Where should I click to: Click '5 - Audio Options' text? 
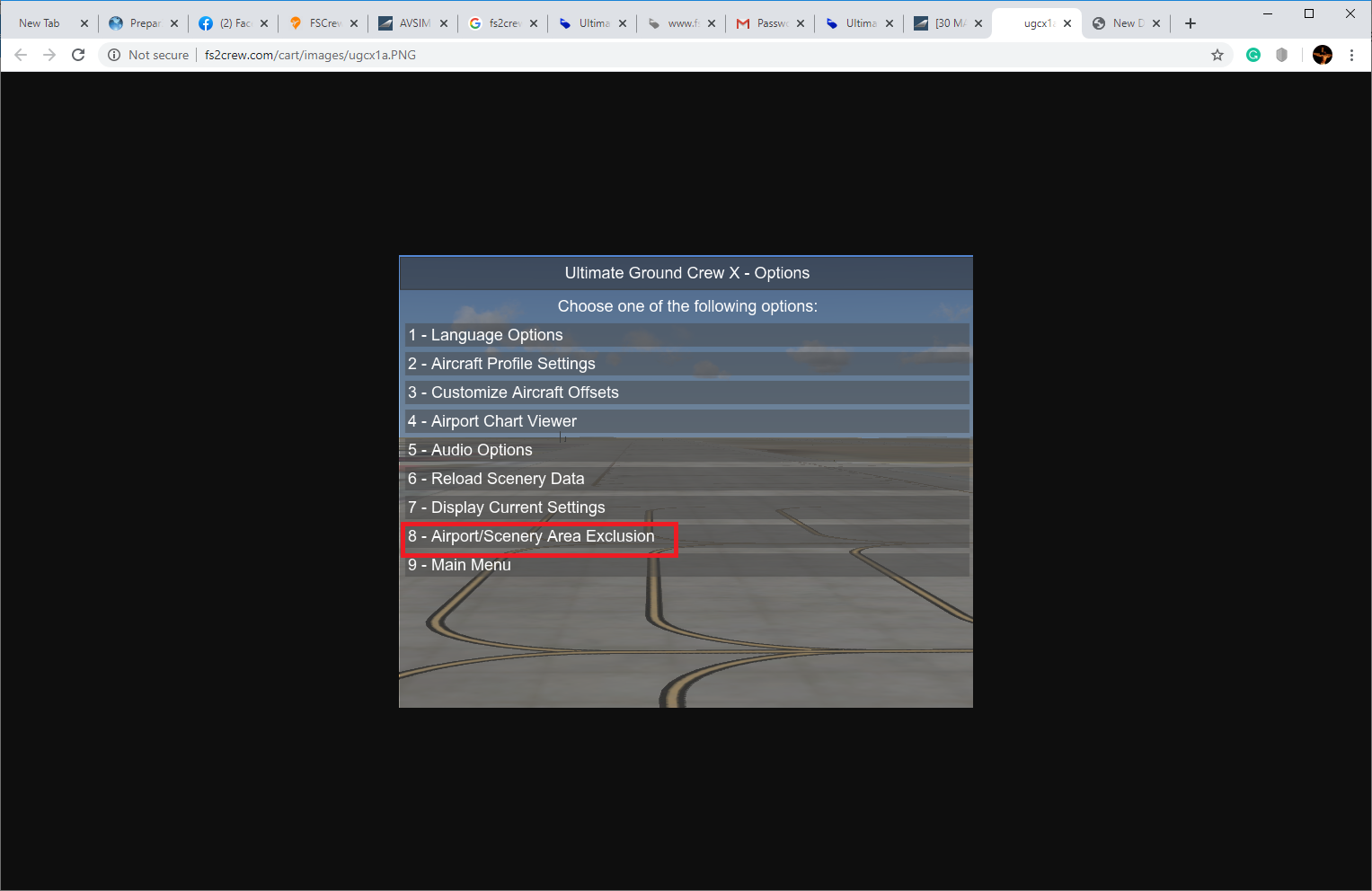coord(470,450)
